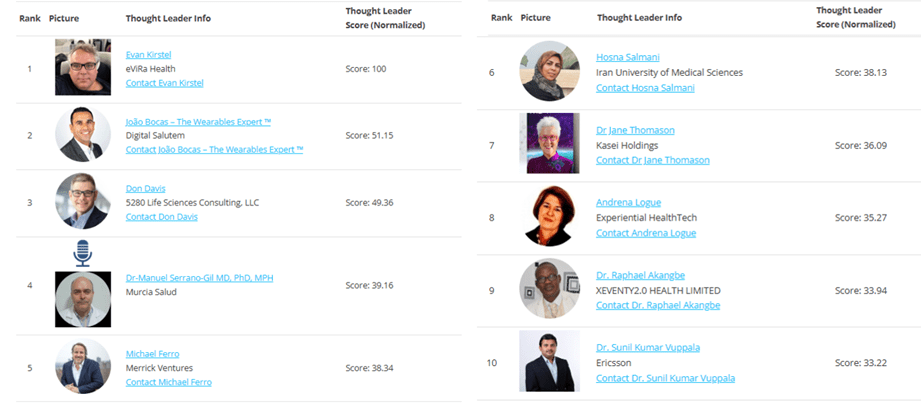The image size is (921, 407).
Task: Open the Evan Kirstel name link
Action: (x=149, y=54)
